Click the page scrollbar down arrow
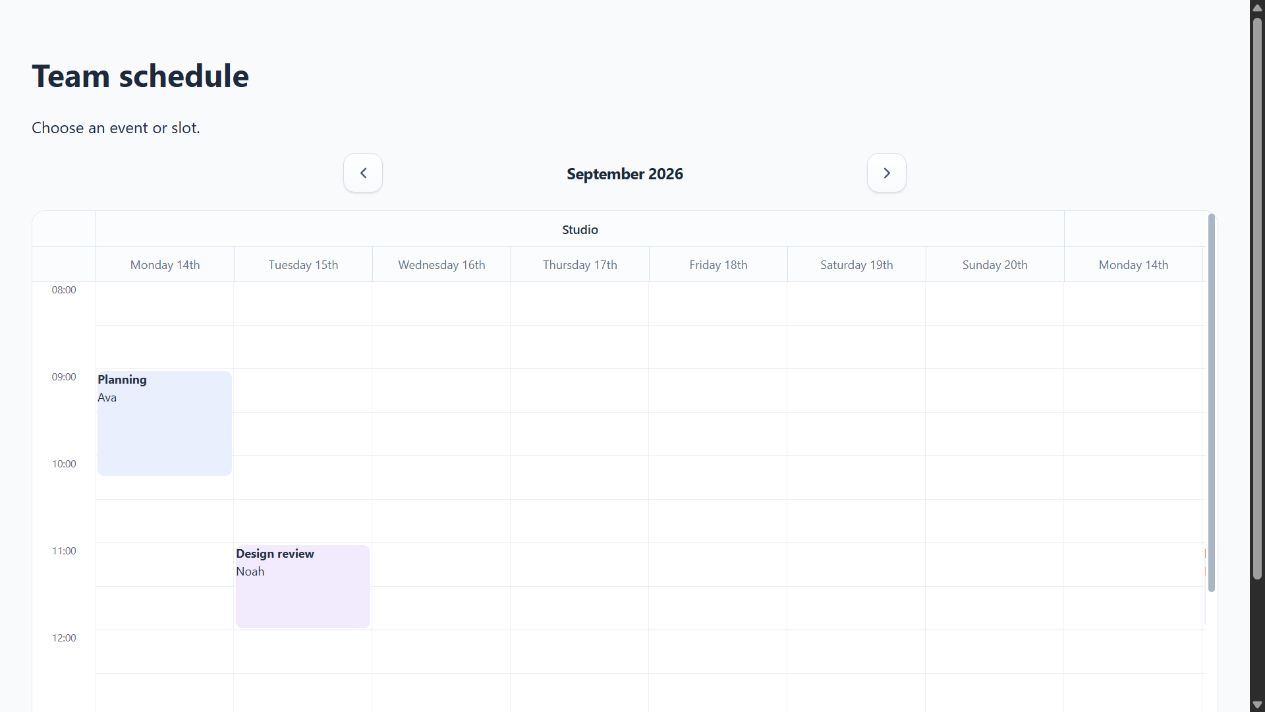Screen dimensions: 1265x712 pos(1257,704)
